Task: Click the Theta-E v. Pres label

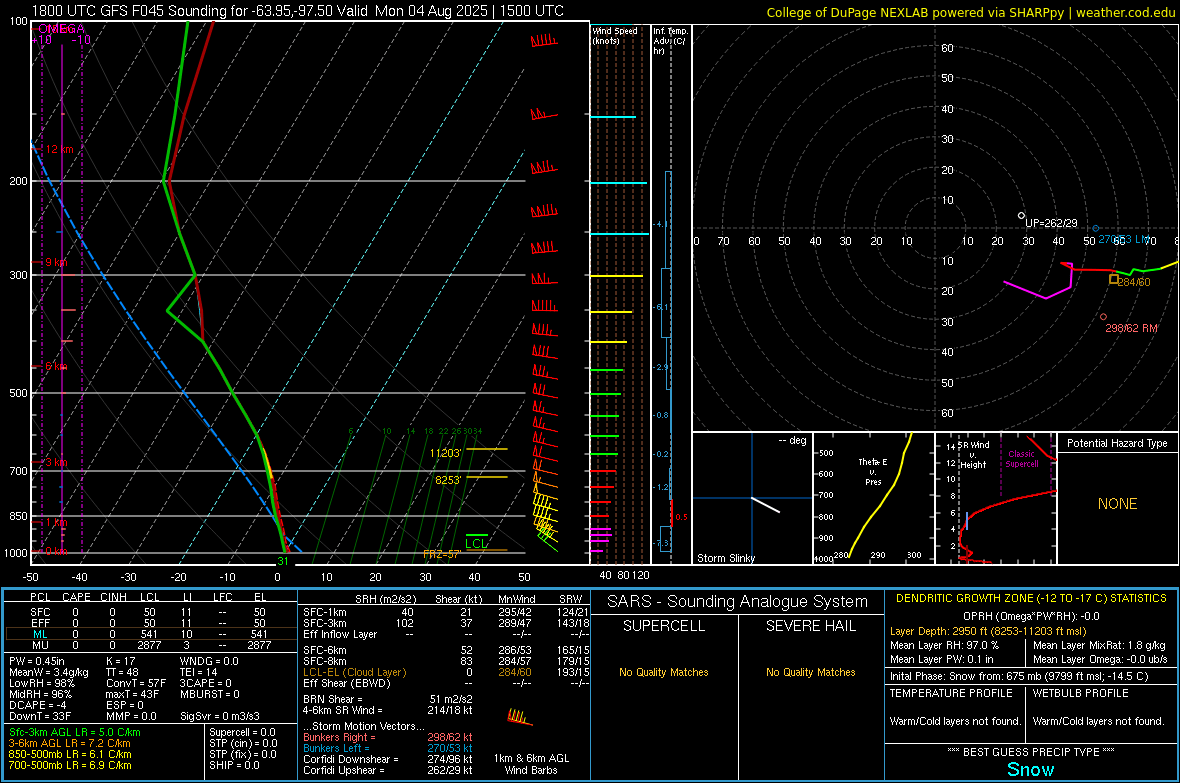Action: click(x=873, y=471)
